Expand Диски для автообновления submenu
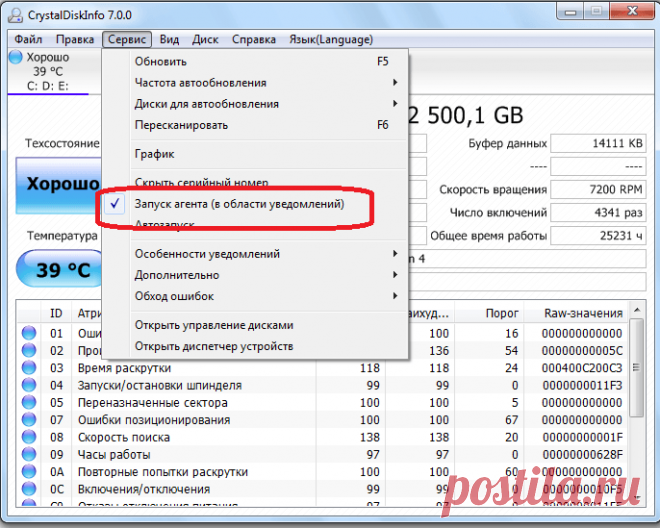Screen dimensions: 660x528 click(x=255, y=104)
